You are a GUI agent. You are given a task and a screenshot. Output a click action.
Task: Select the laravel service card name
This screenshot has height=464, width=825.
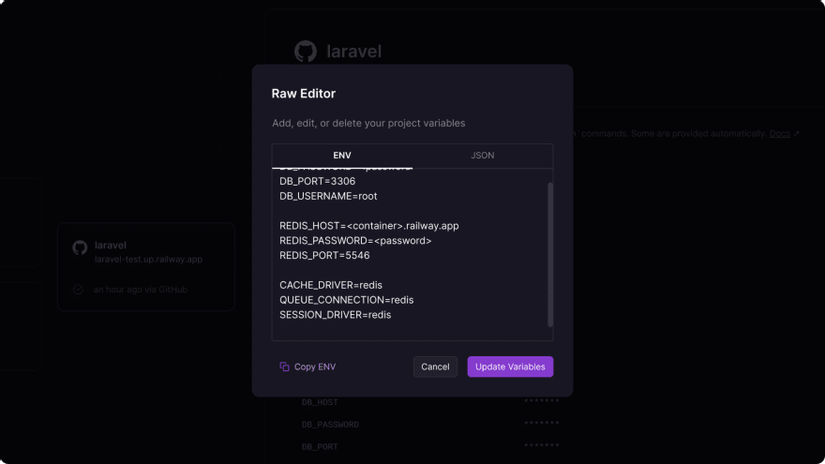(x=110, y=245)
